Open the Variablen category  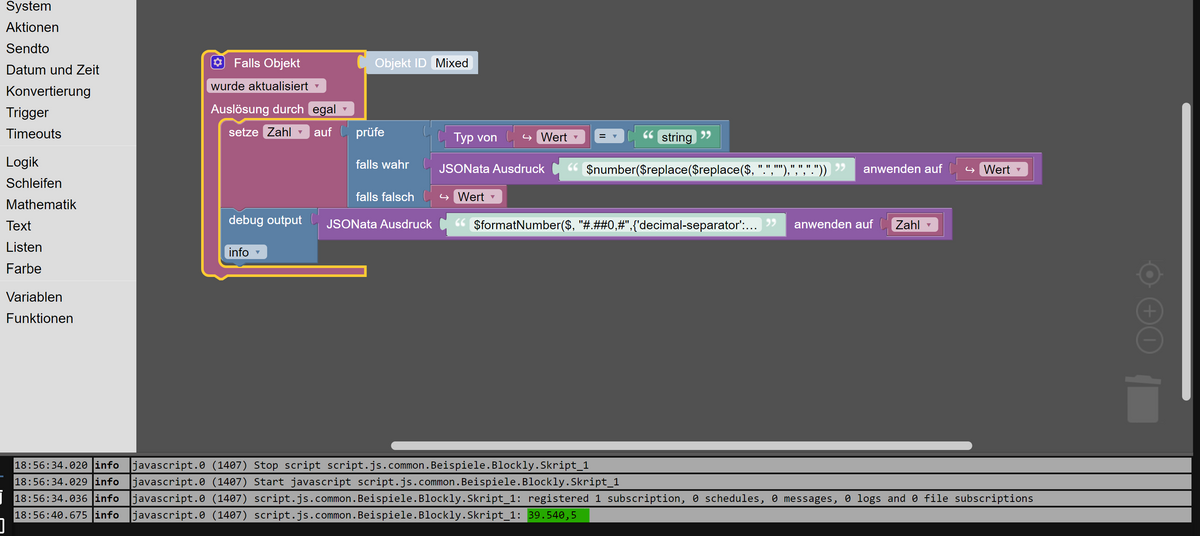[34, 297]
